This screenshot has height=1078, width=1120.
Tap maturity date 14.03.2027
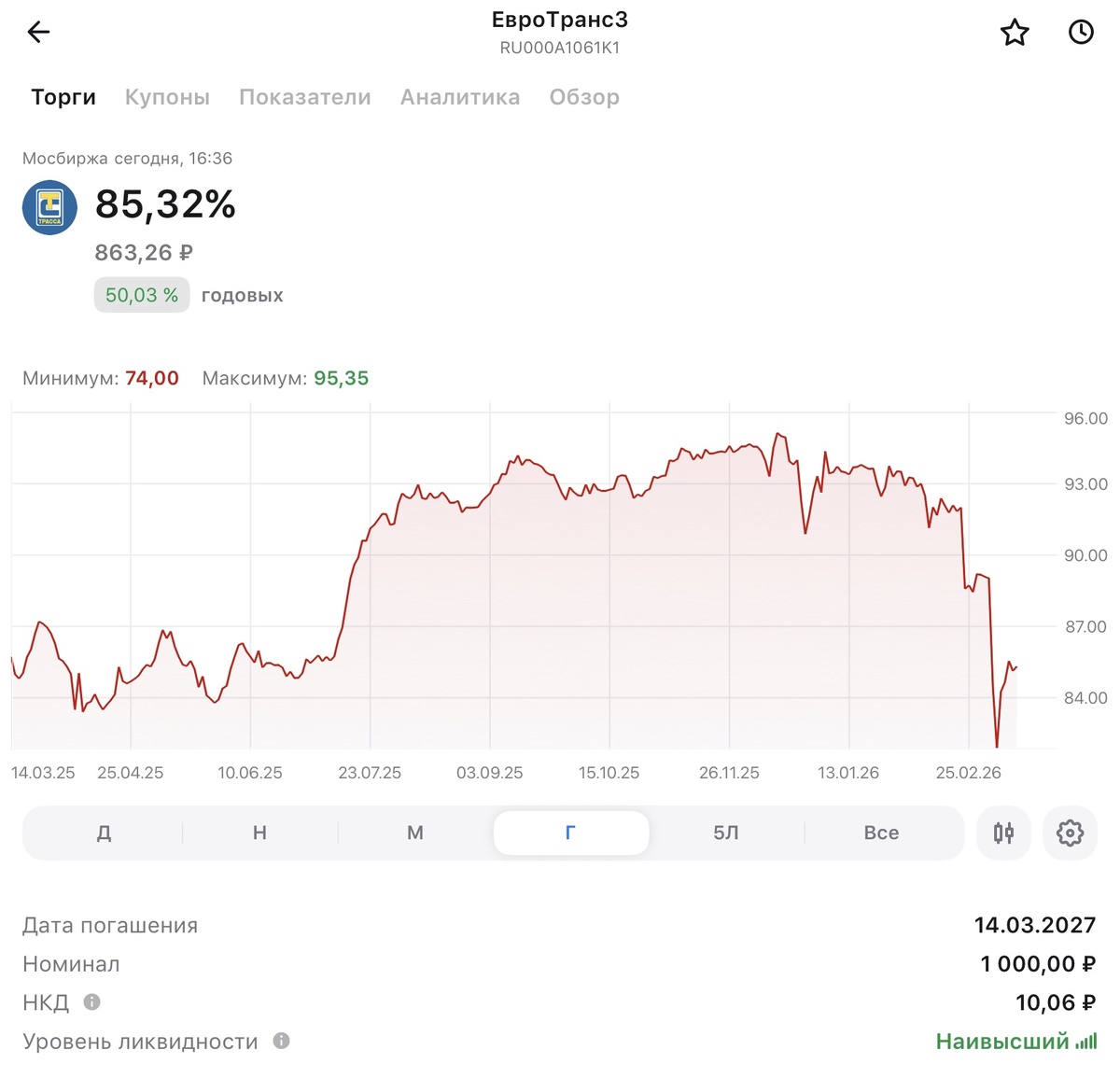coord(1035,925)
